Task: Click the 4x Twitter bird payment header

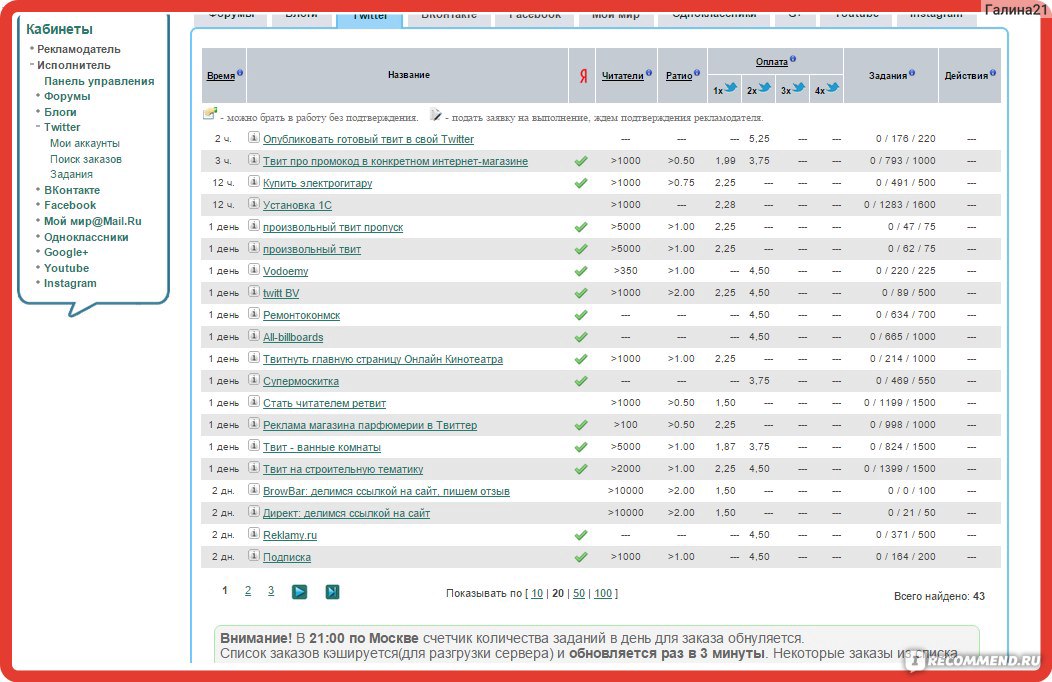Action: point(827,89)
